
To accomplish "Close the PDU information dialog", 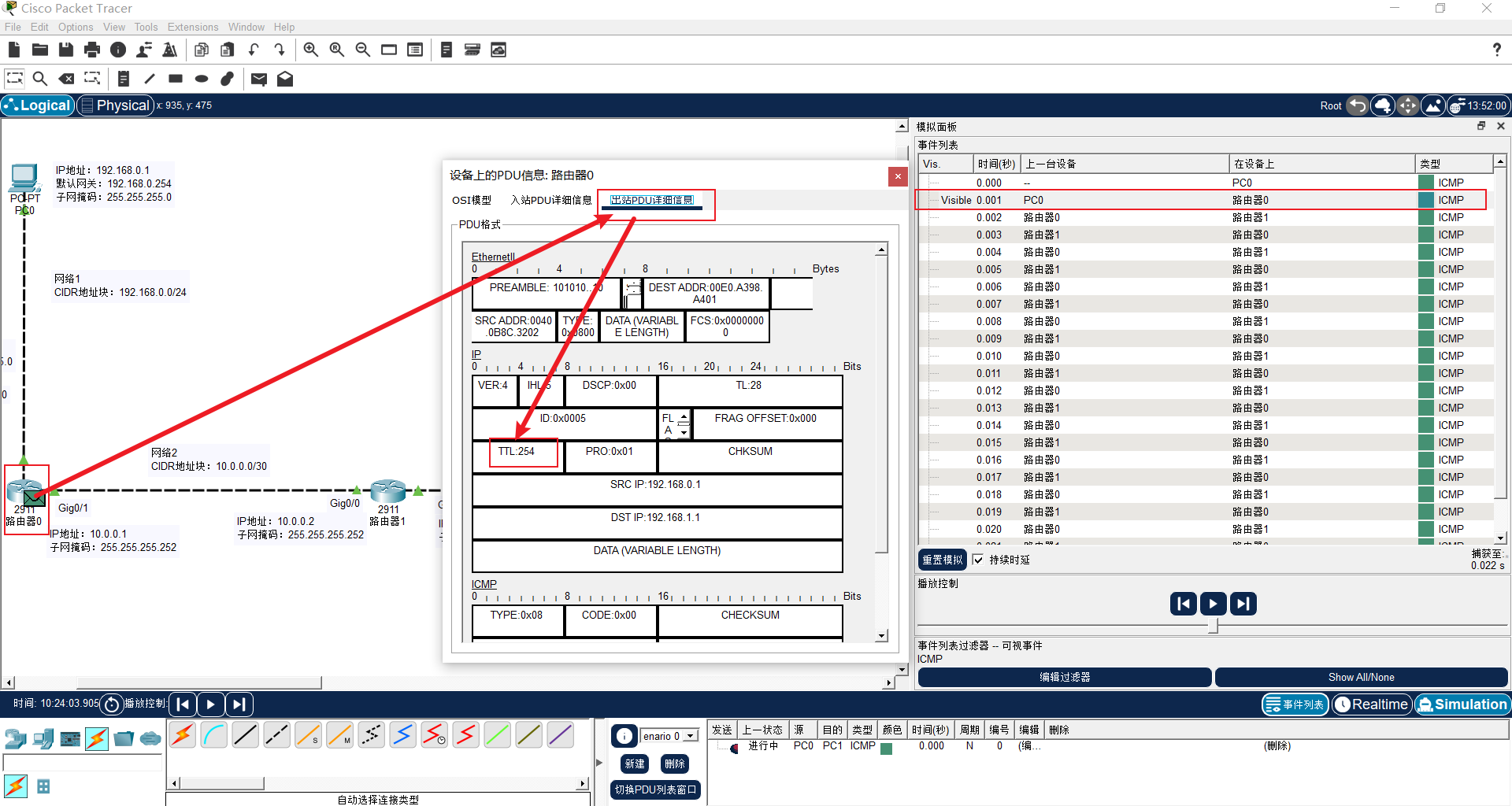I will 898,176.
